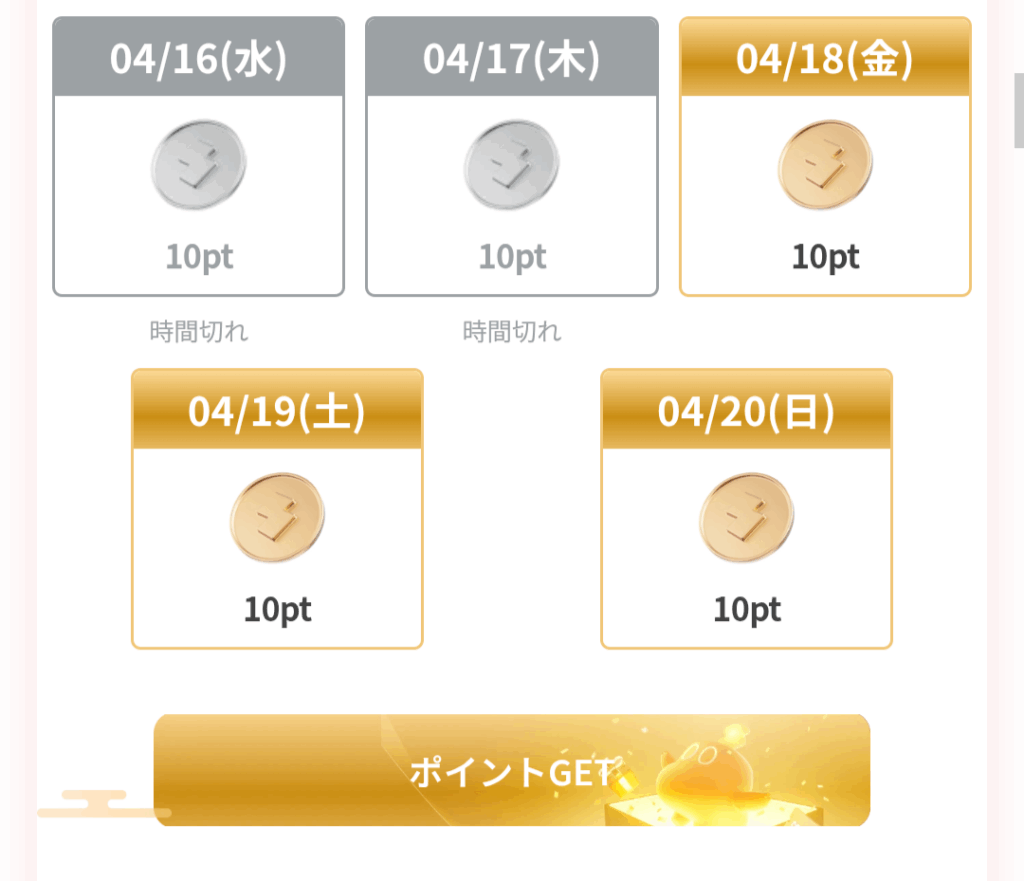This screenshot has width=1024, height=881.
Task: Click the grey 10pt label for 04/17(木)
Action: click(511, 257)
